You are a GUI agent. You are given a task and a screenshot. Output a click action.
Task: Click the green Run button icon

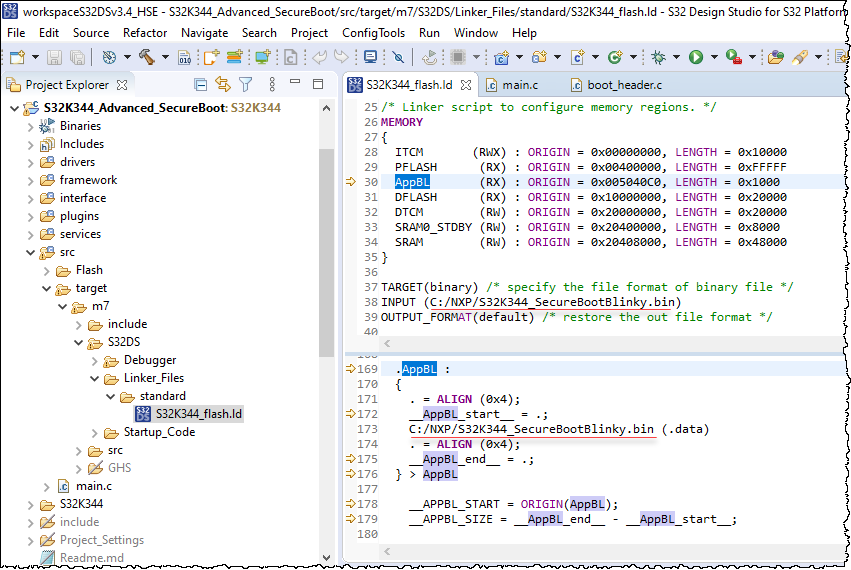[x=695, y=58]
